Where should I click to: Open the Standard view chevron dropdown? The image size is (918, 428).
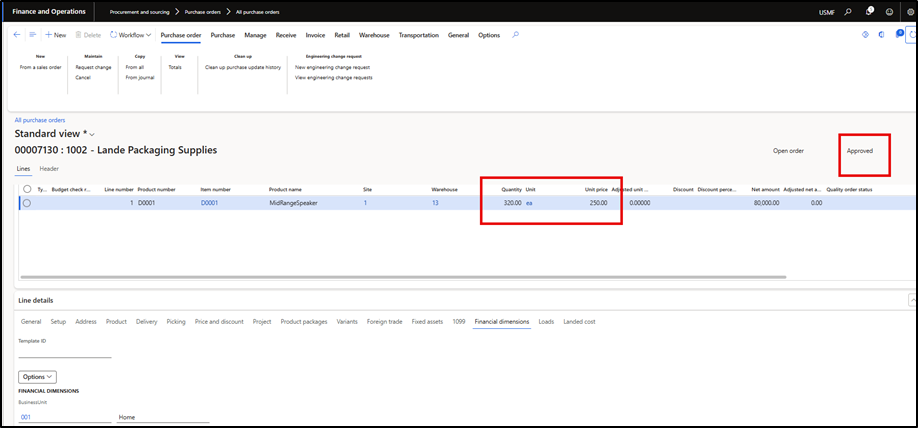click(x=92, y=134)
